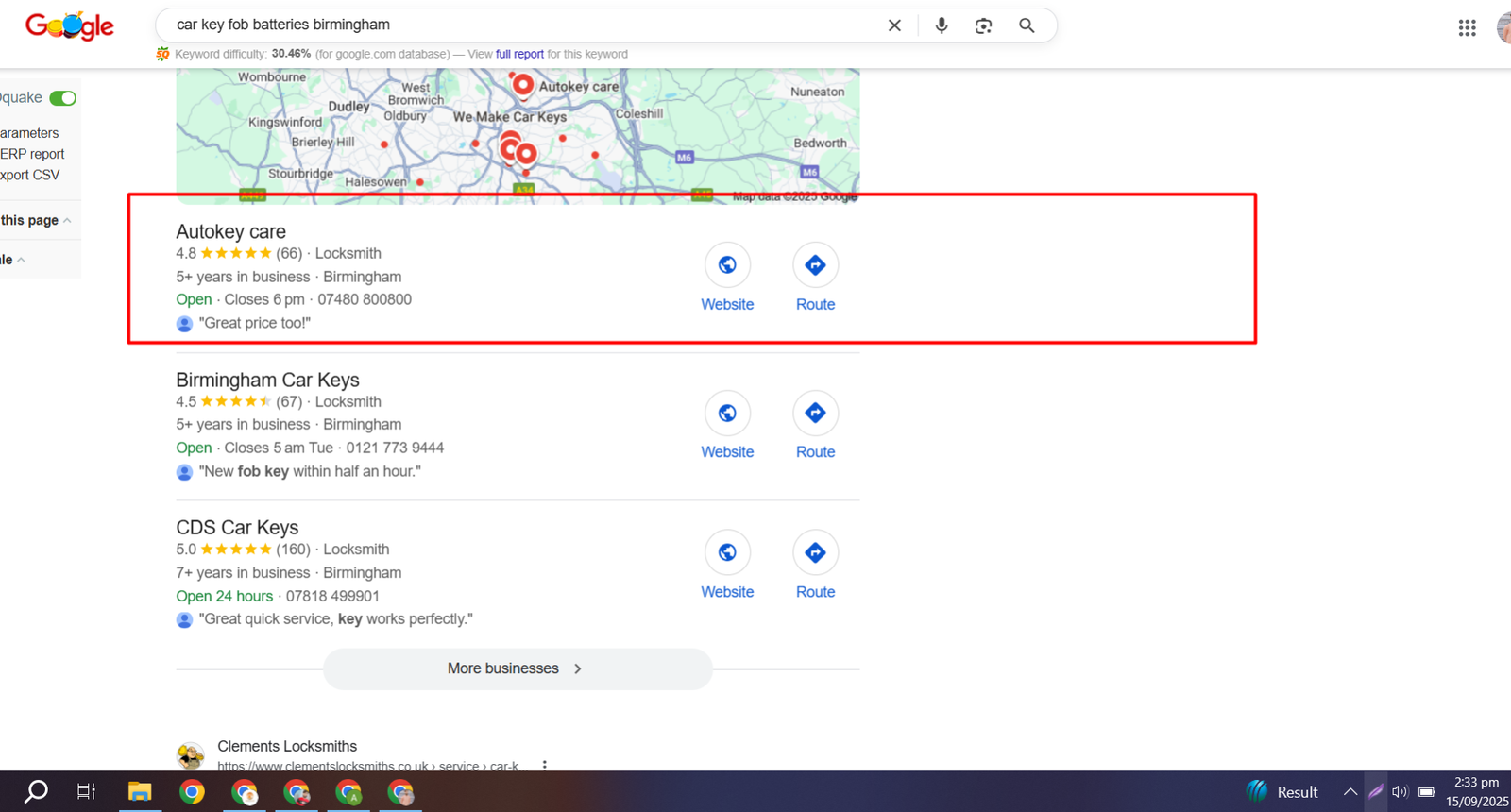Open the Google apps grid

pyautogui.click(x=1467, y=28)
